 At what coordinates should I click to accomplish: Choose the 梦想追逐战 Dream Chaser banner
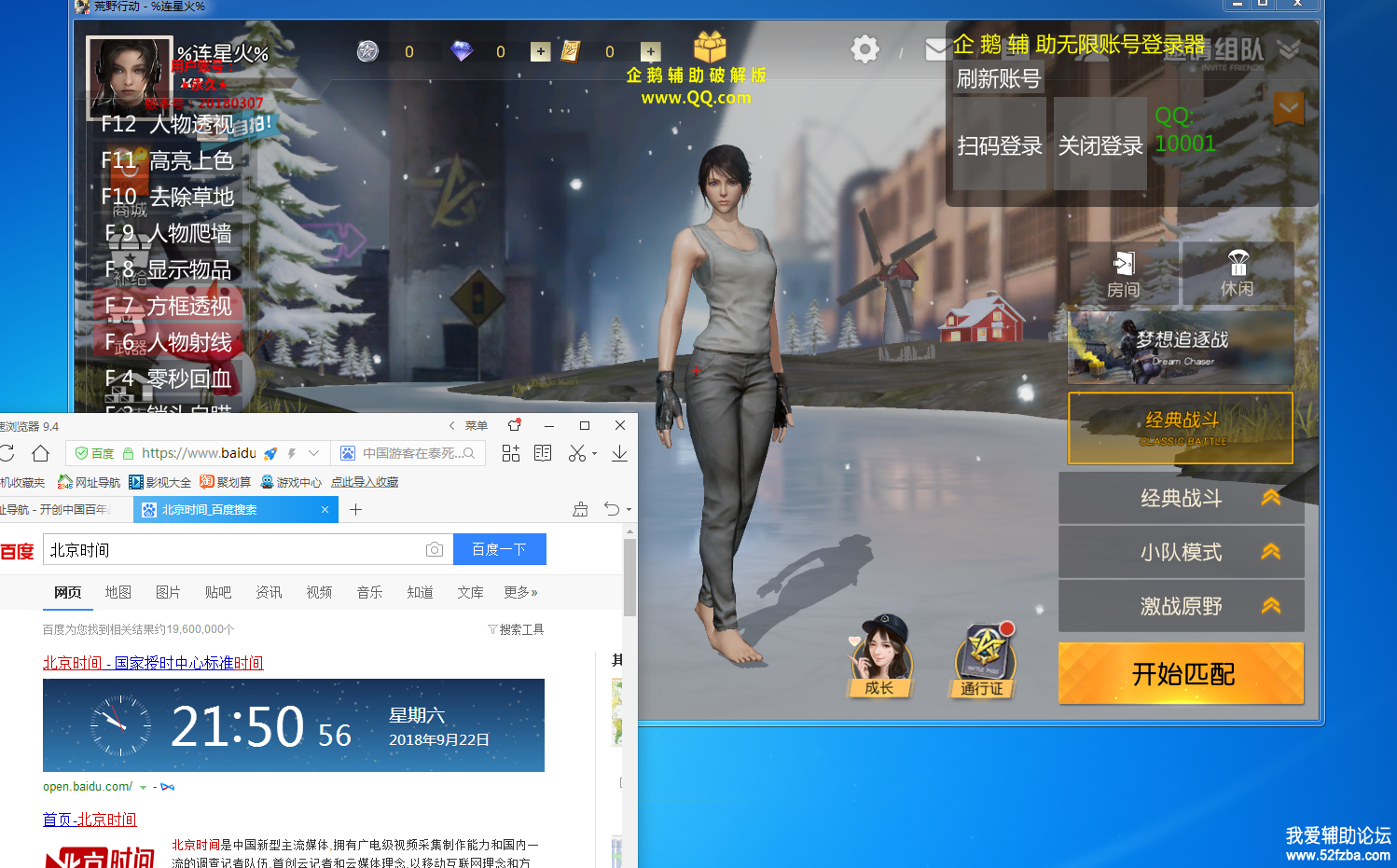click(x=1181, y=347)
